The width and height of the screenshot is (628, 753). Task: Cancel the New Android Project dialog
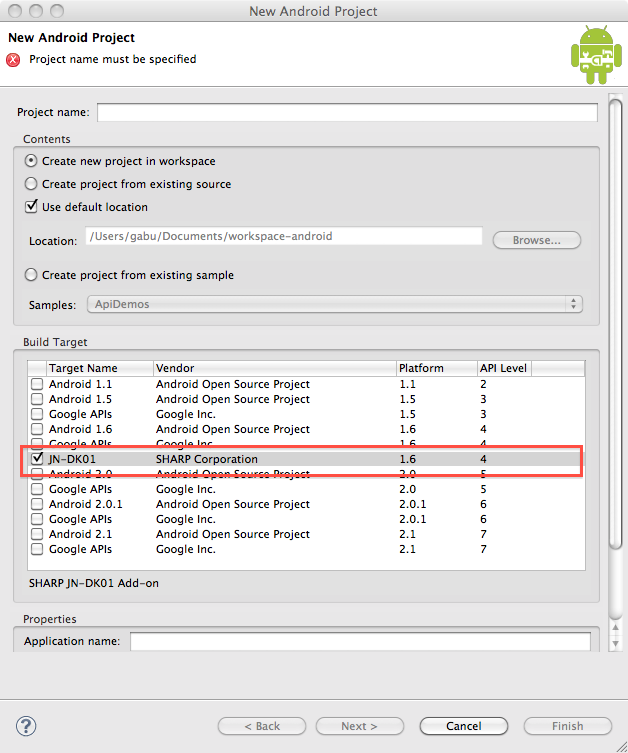click(x=464, y=726)
